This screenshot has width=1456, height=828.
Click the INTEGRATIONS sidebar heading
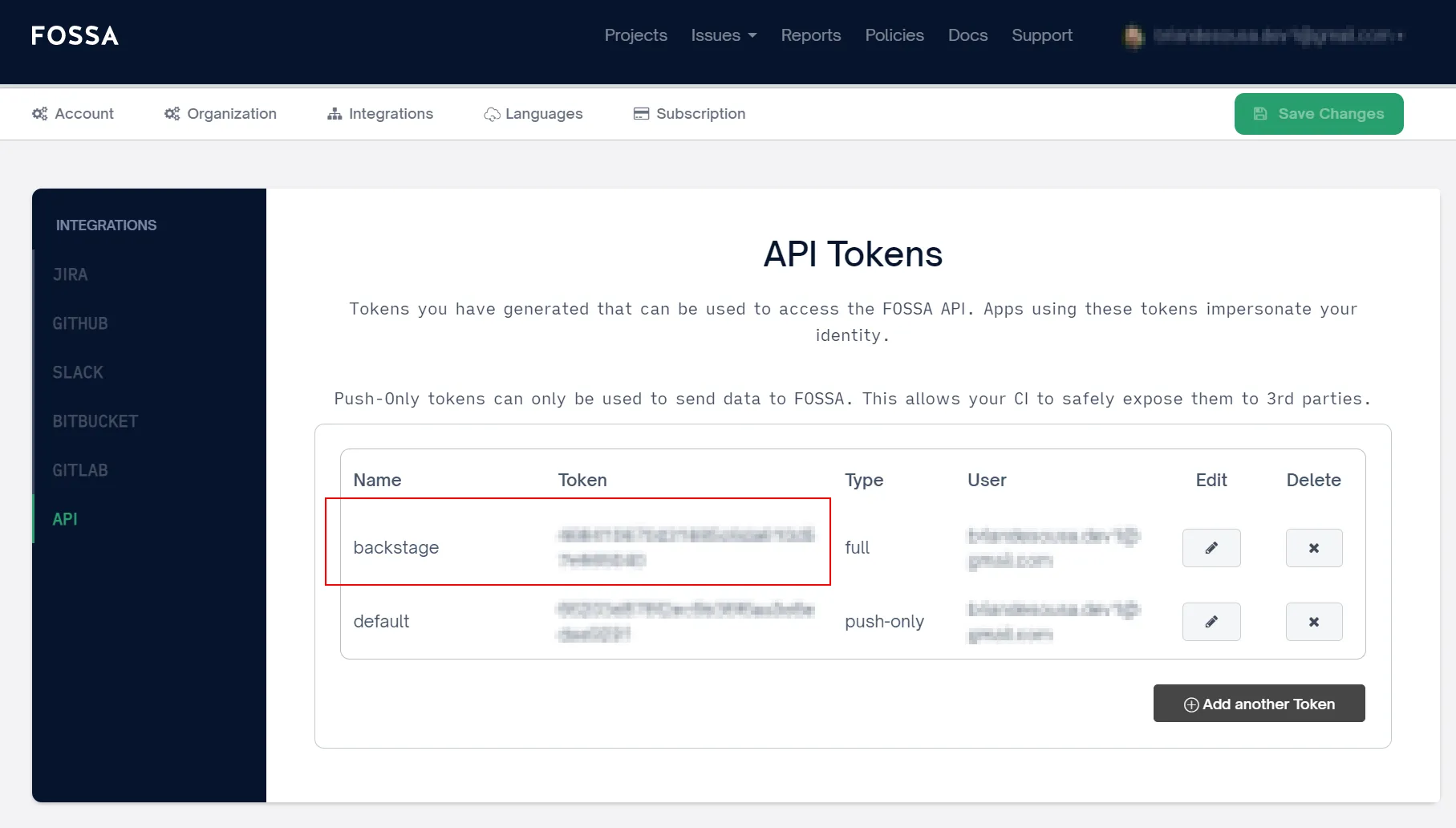click(106, 225)
